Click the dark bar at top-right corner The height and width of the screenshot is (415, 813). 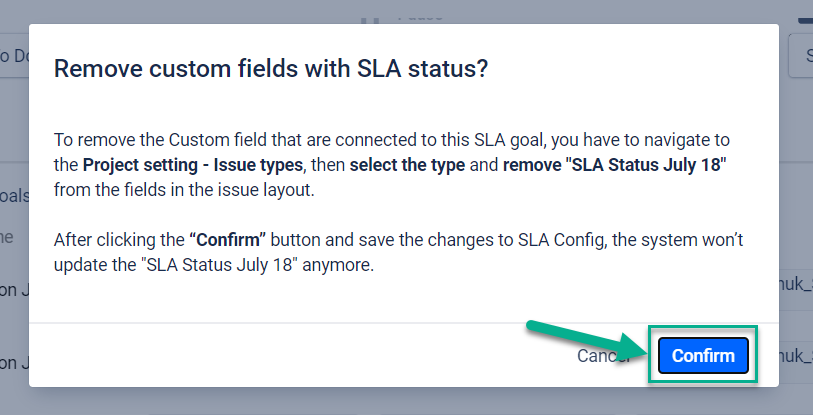(805, 18)
